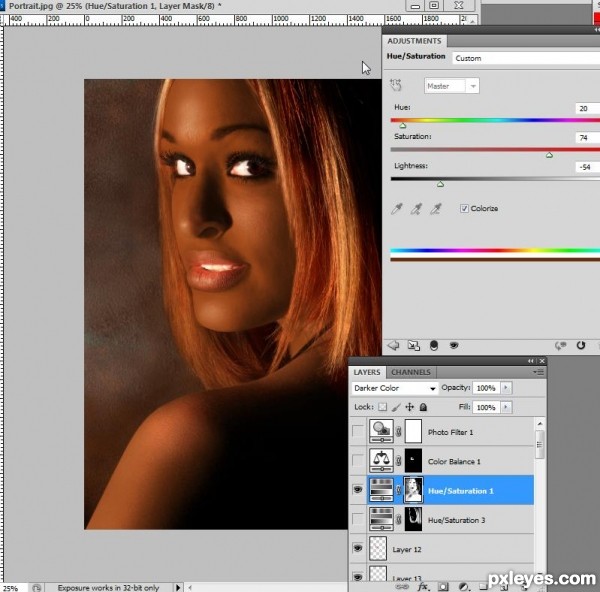The image size is (600, 592).
Task: Click Hue/Saturation 1 adjustment icon thumbnail
Action: click(x=381, y=490)
